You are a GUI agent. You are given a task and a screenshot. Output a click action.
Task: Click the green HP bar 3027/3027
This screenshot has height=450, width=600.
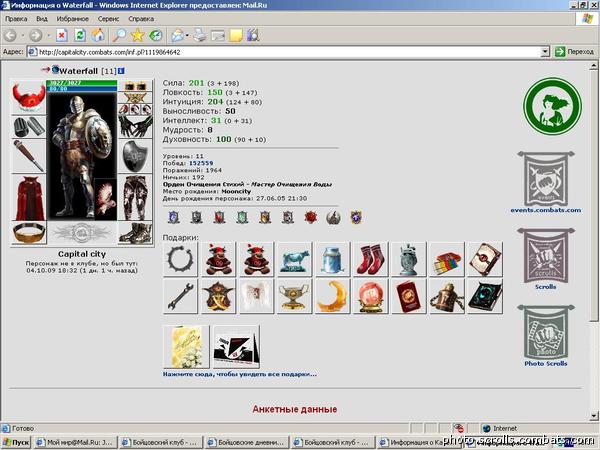point(82,83)
